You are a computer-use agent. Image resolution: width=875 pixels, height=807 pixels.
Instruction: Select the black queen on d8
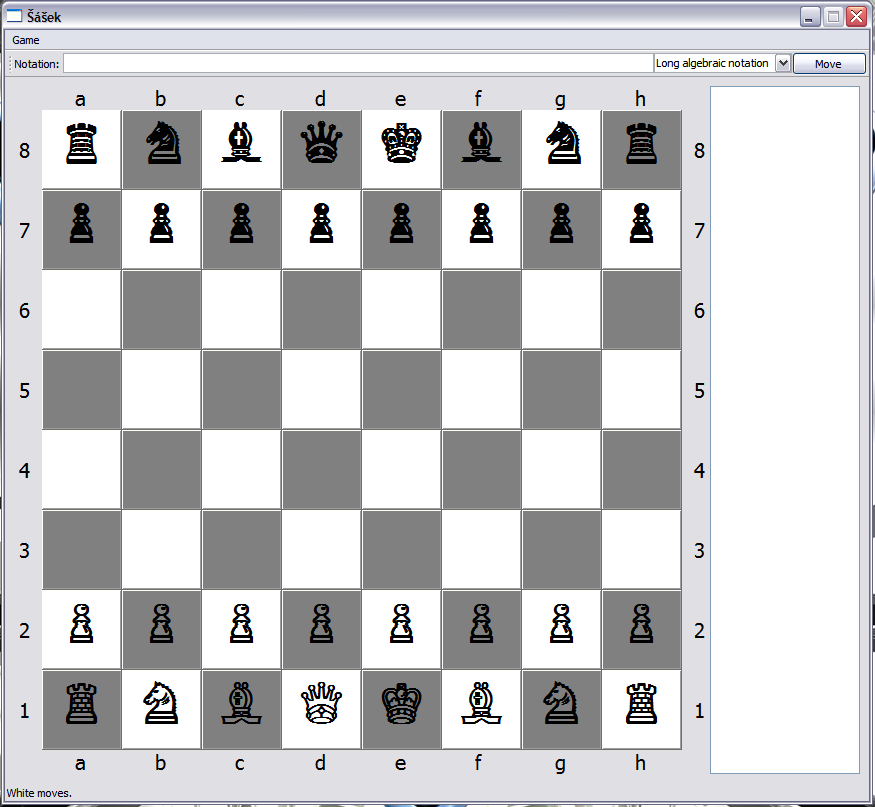321,143
